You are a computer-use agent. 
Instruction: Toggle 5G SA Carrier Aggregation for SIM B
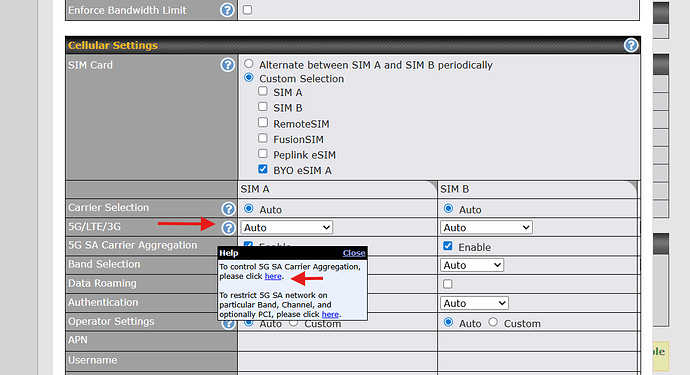pyautogui.click(x=448, y=246)
